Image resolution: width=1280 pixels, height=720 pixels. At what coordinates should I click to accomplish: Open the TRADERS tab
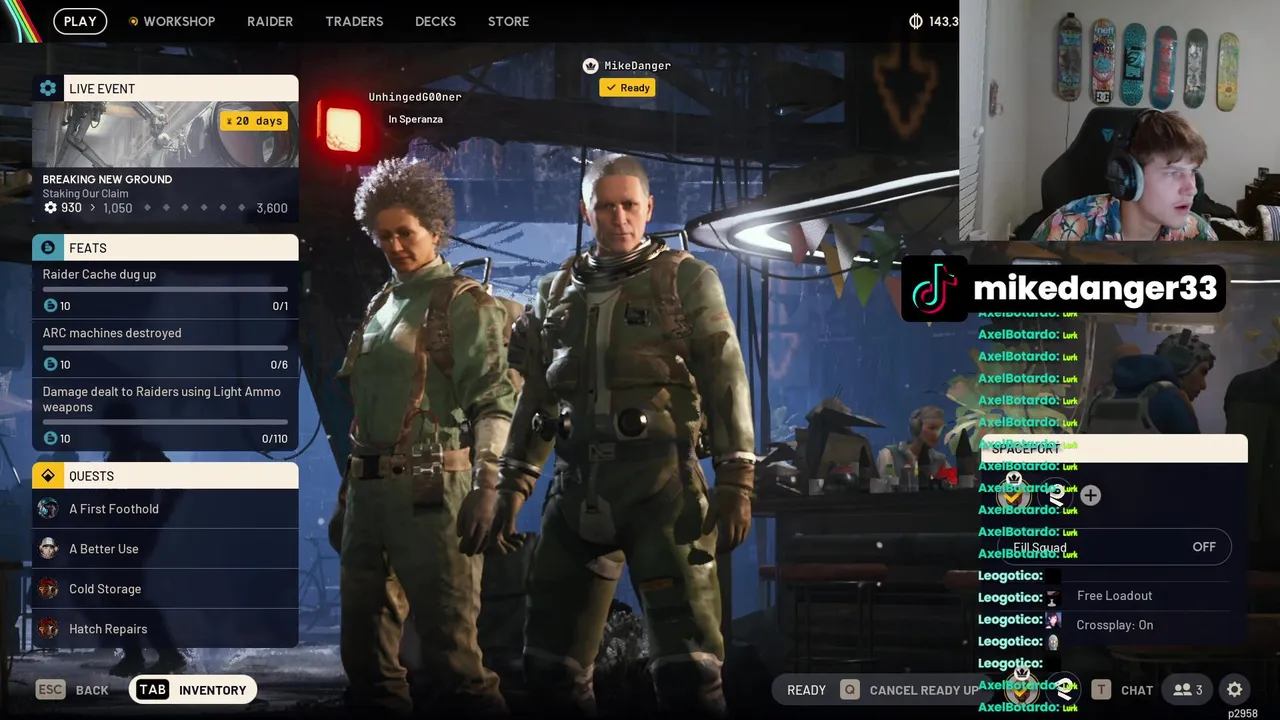354,21
